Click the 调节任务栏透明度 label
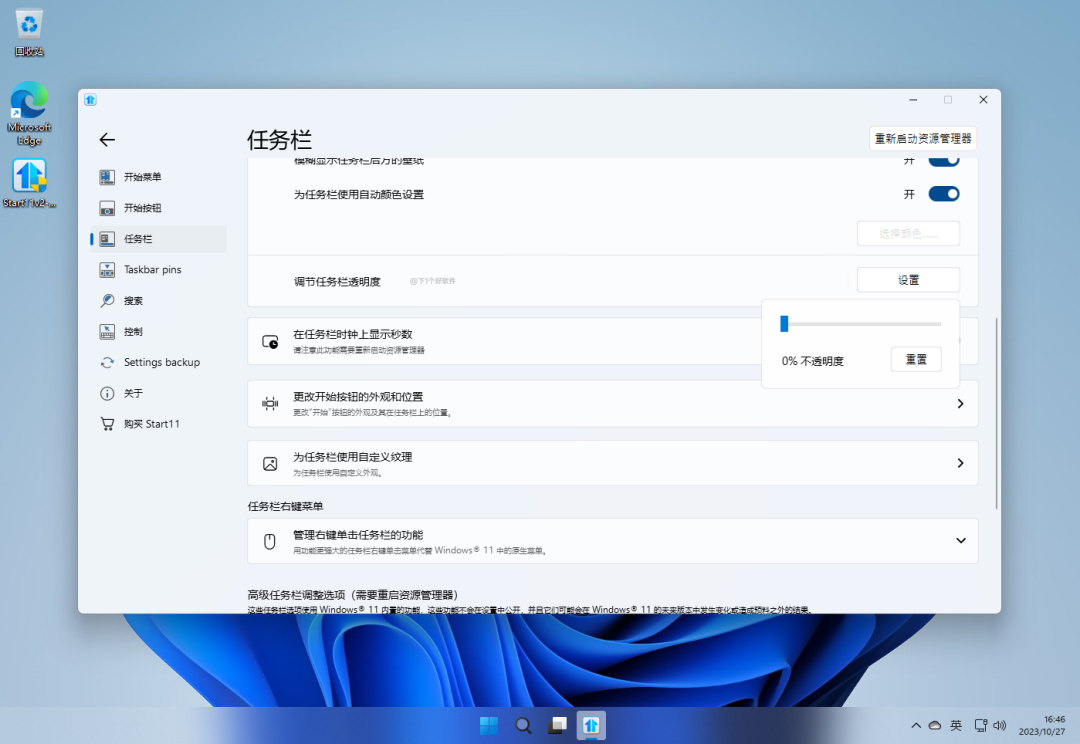 click(x=337, y=282)
